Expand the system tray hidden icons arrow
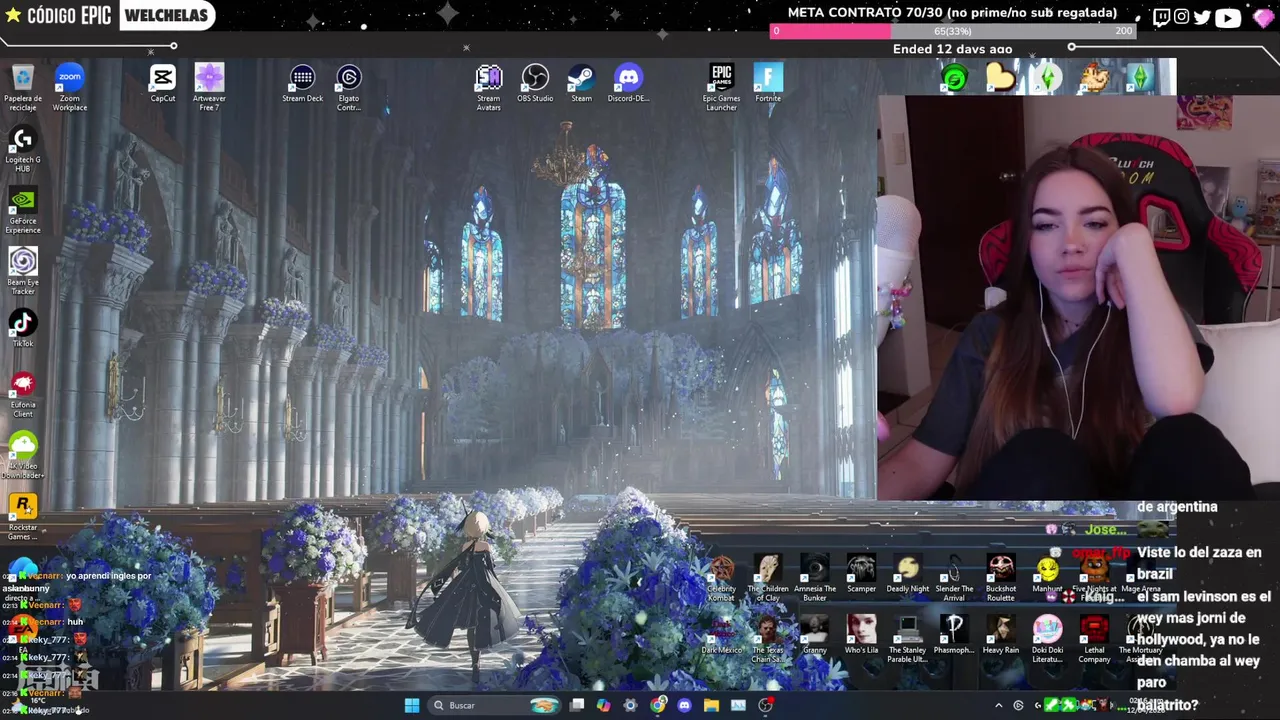Viewport: 1280px width, 720px height. [998, 705]
